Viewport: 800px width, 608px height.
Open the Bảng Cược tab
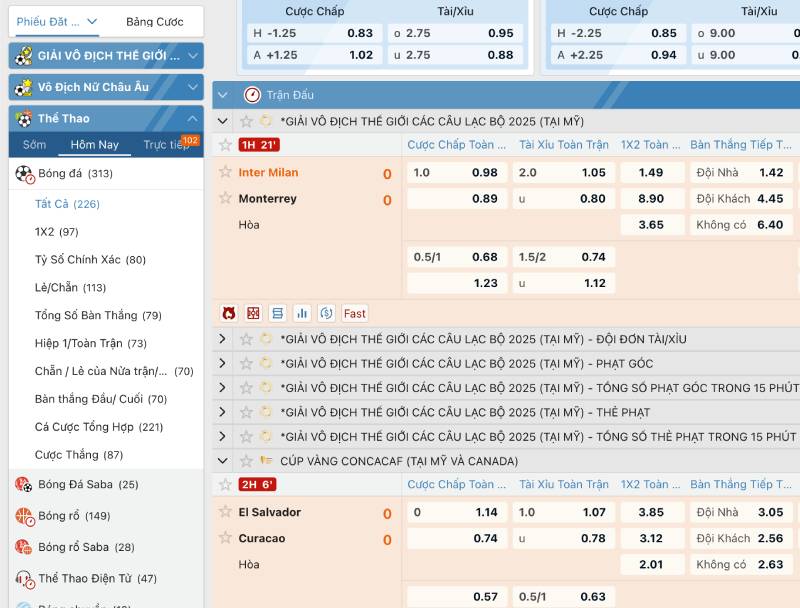point(154,21)
